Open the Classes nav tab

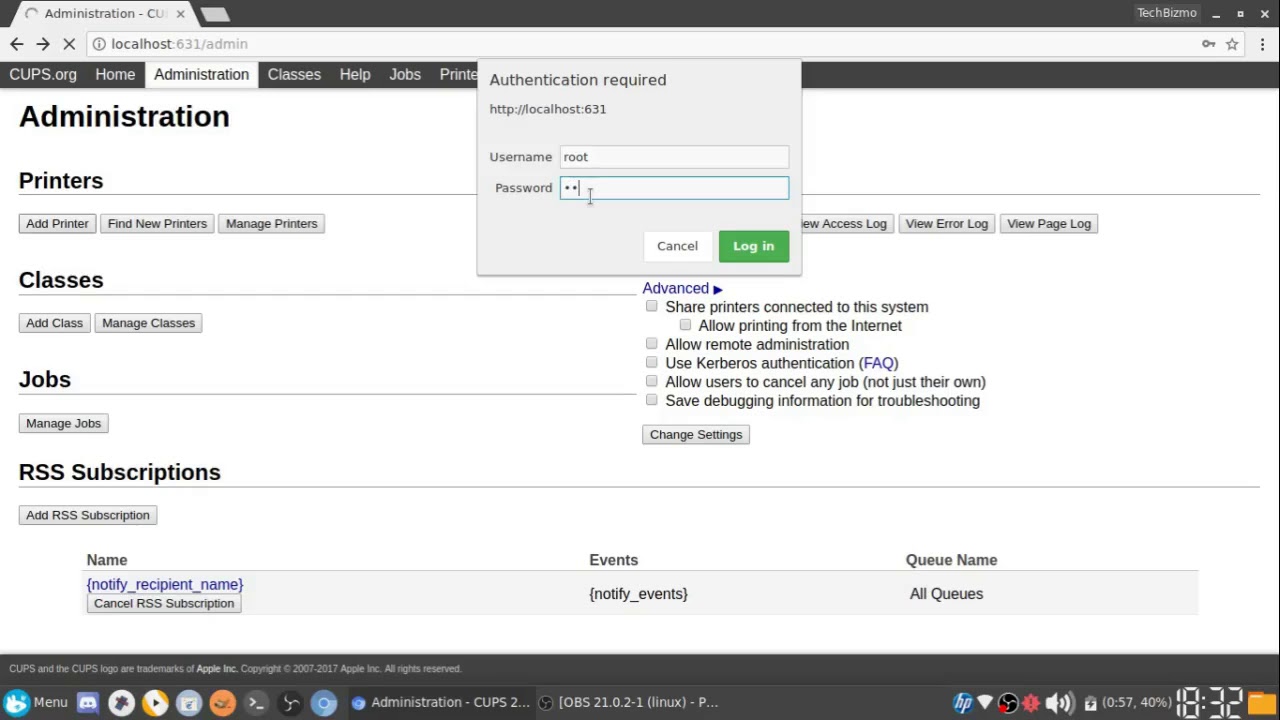294,75
